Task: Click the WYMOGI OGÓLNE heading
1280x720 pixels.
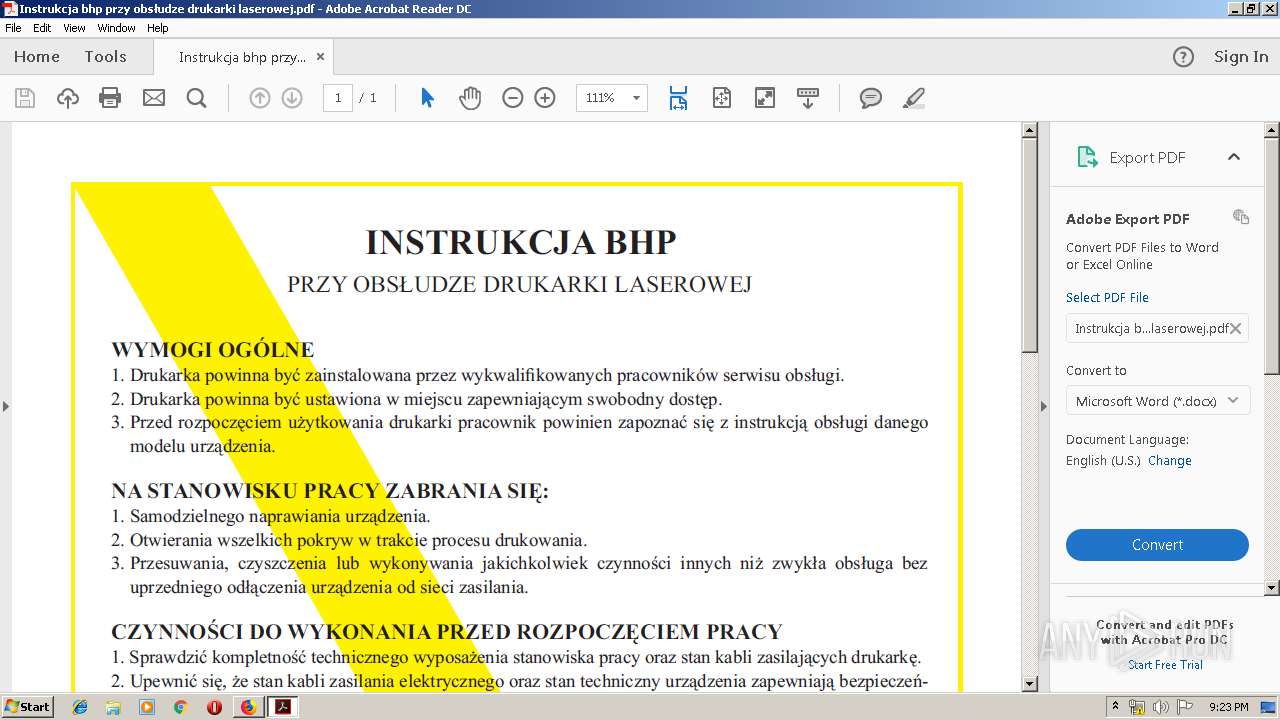Action: click(213, 350)
